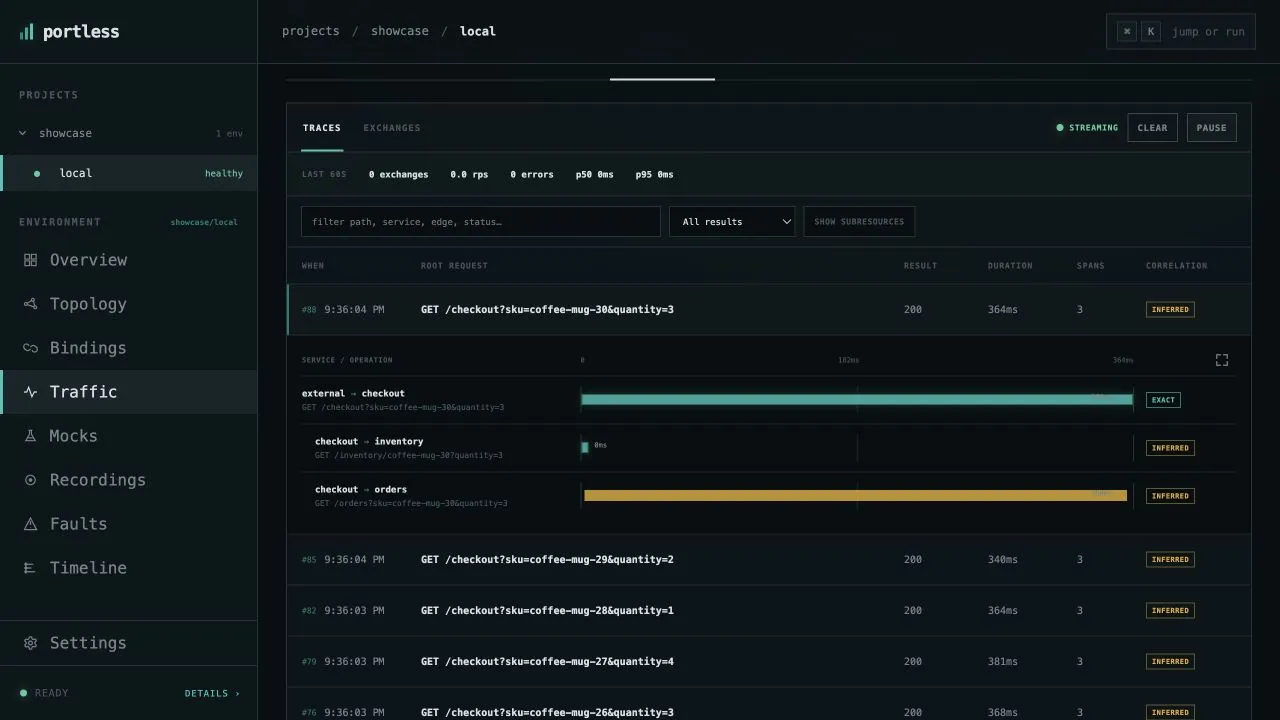Expand trace waterfall to fullscreen
Screen dimensions: 1280x720
(x=1222, y=360)
